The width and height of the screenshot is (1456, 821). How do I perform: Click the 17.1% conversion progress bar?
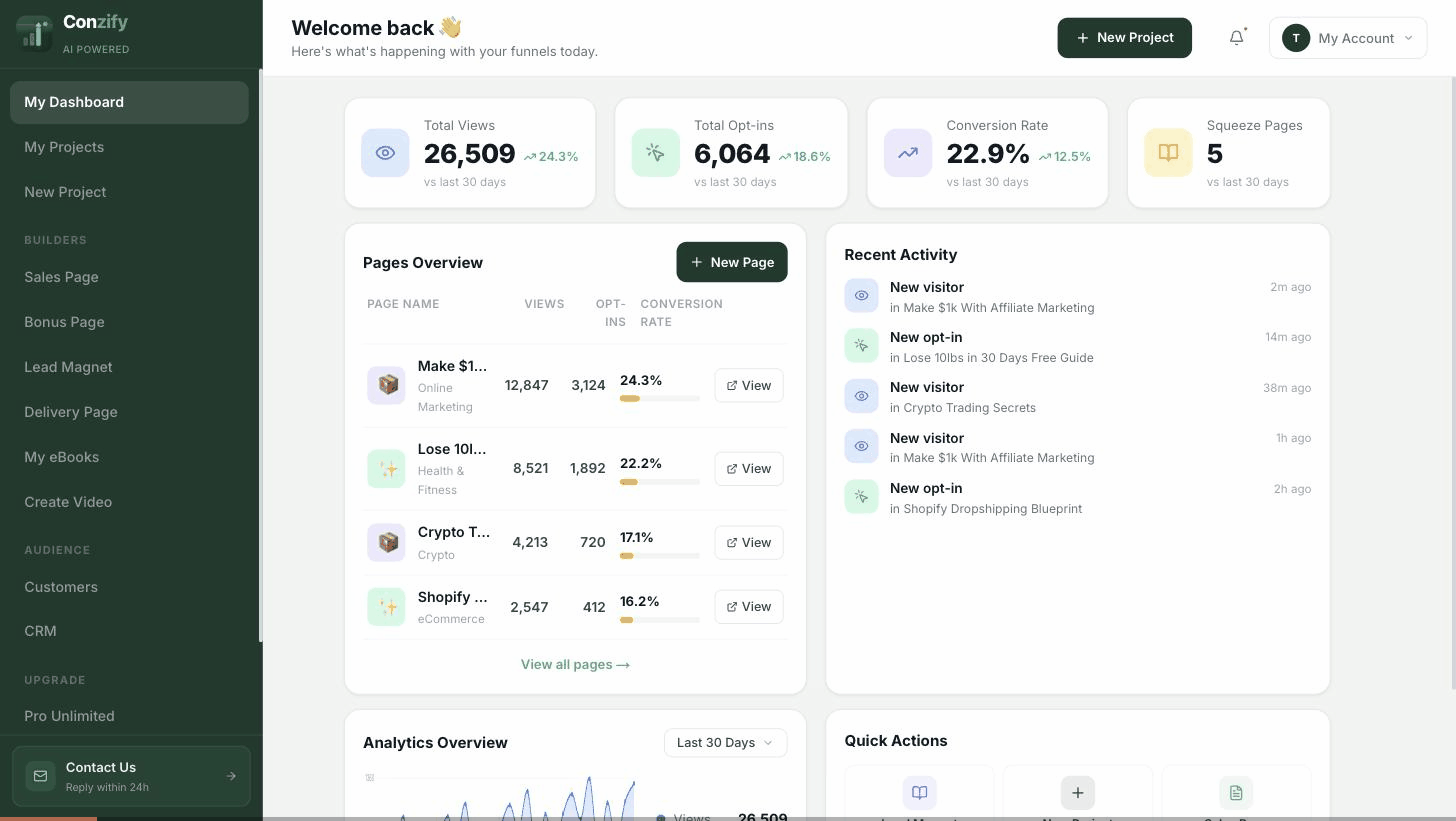tap(660, 556)
